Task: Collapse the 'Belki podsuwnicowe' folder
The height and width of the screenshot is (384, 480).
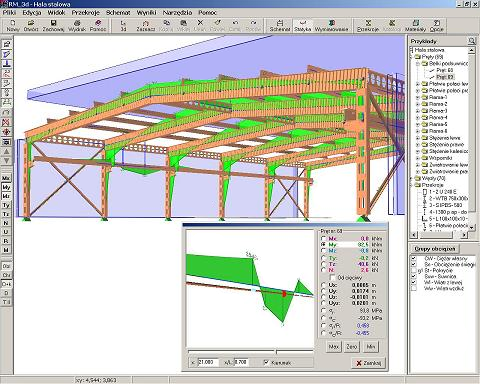Action: coord(418,63)
